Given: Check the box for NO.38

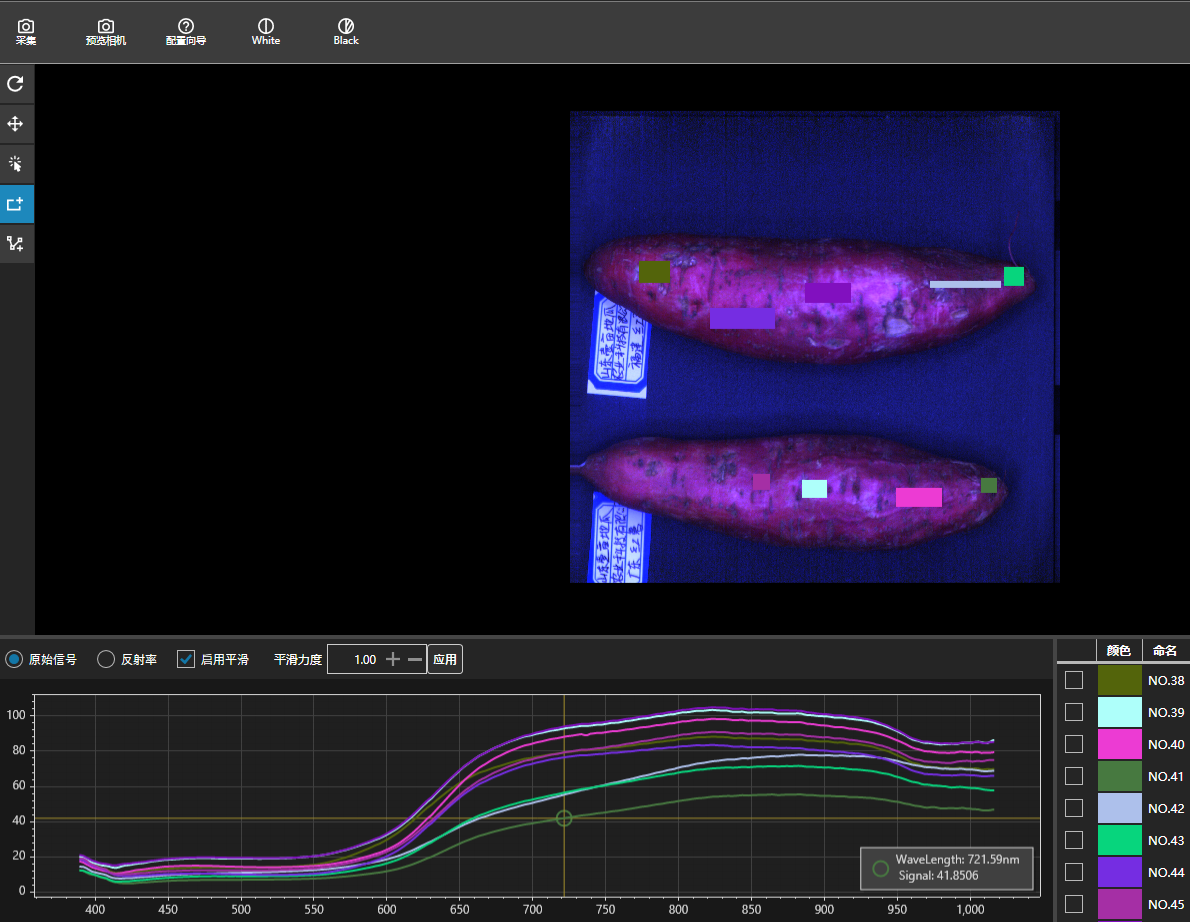Looking at the screenshot, I should 1074,681.
